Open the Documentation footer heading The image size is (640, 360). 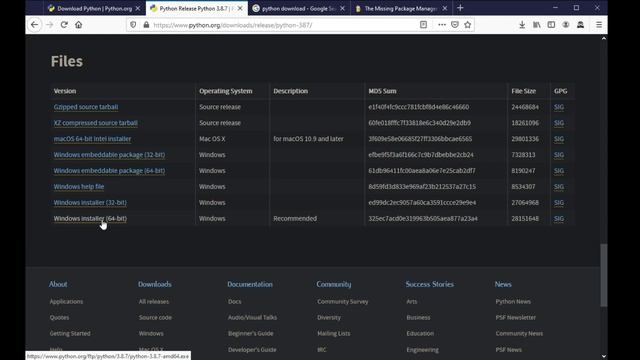(250, 284)
